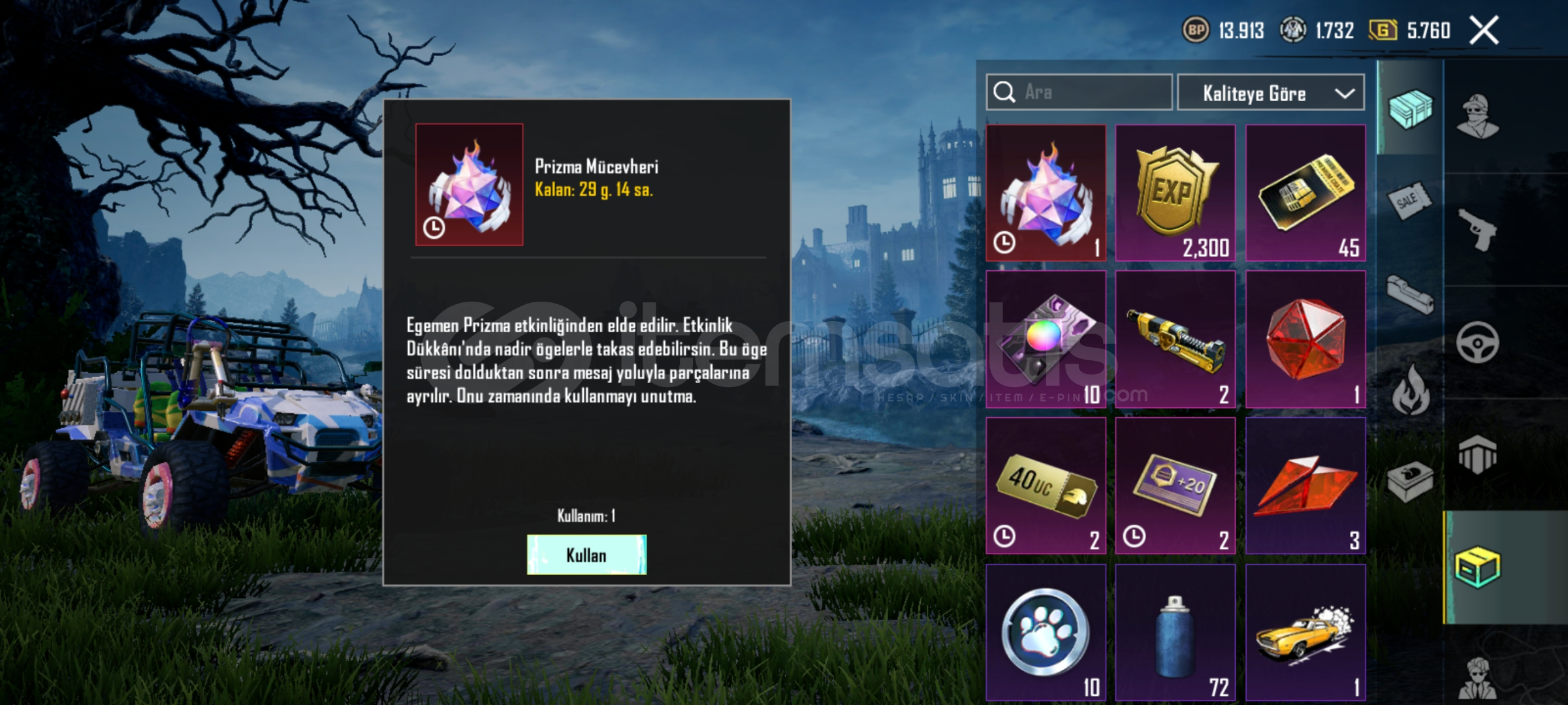The width and height of the screenshot is (1568, 705).
Task: Select the character outfit head icon
Action: pos(1478,116)
